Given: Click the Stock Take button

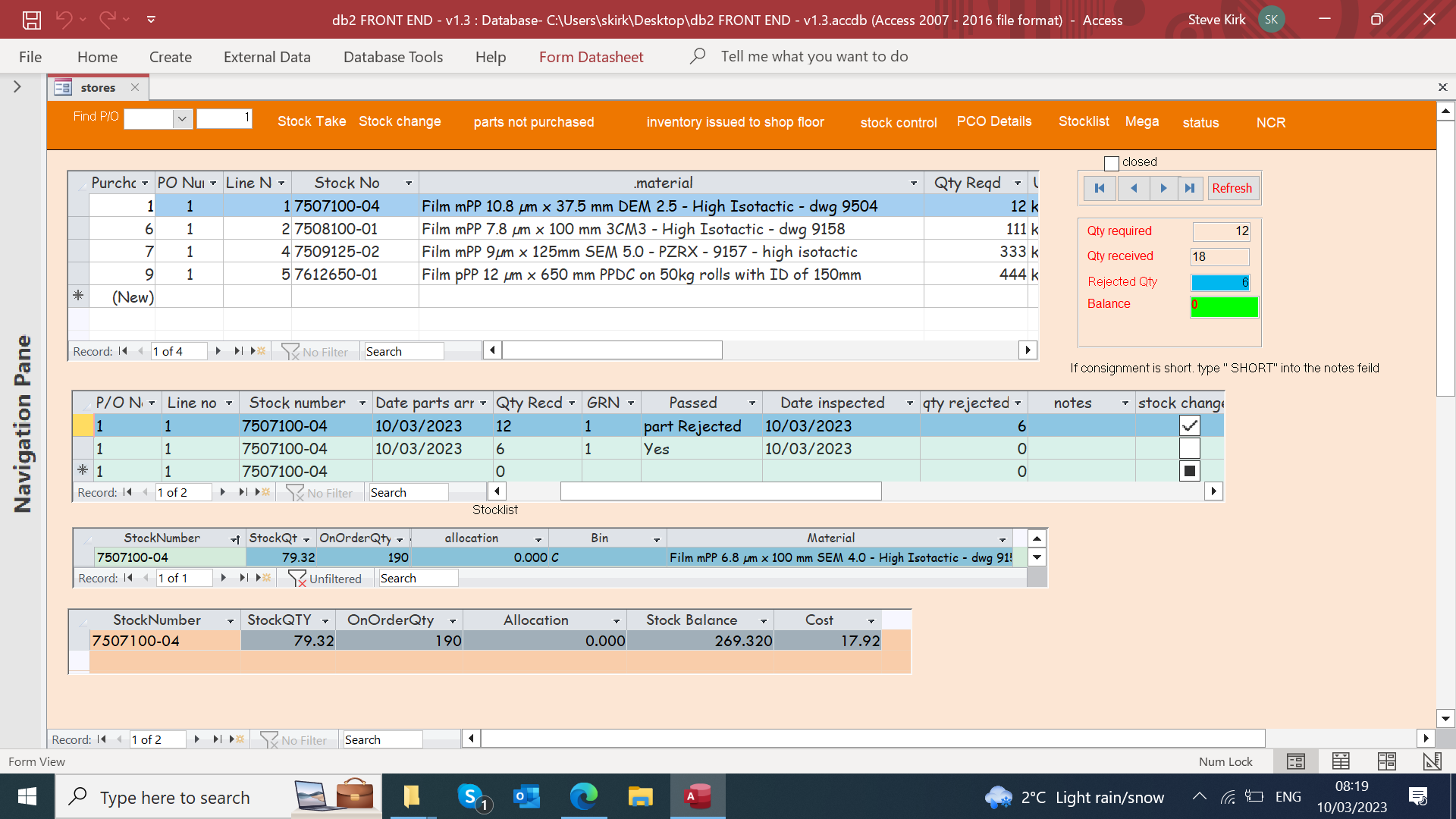Looking at the screenshot, I should pyautogui.click(x=311, y=121).
